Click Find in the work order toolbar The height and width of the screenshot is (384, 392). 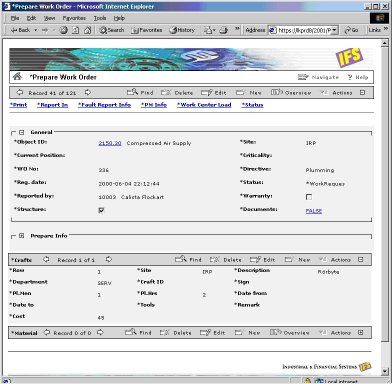click(x=140, y=92)
